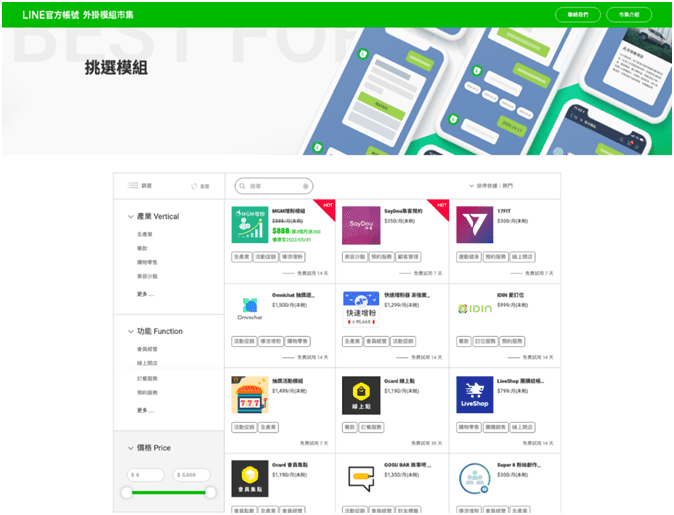Collapse the 功能 Function section
The height and width of the screenshot is (515, 674).
pos(131,331)
